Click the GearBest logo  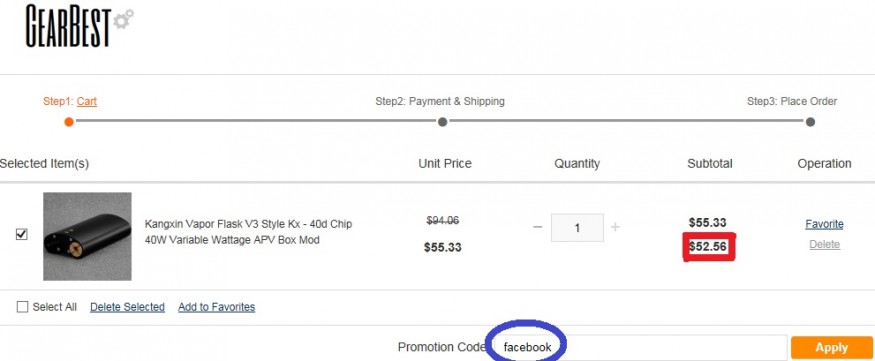tap(79, 25)
